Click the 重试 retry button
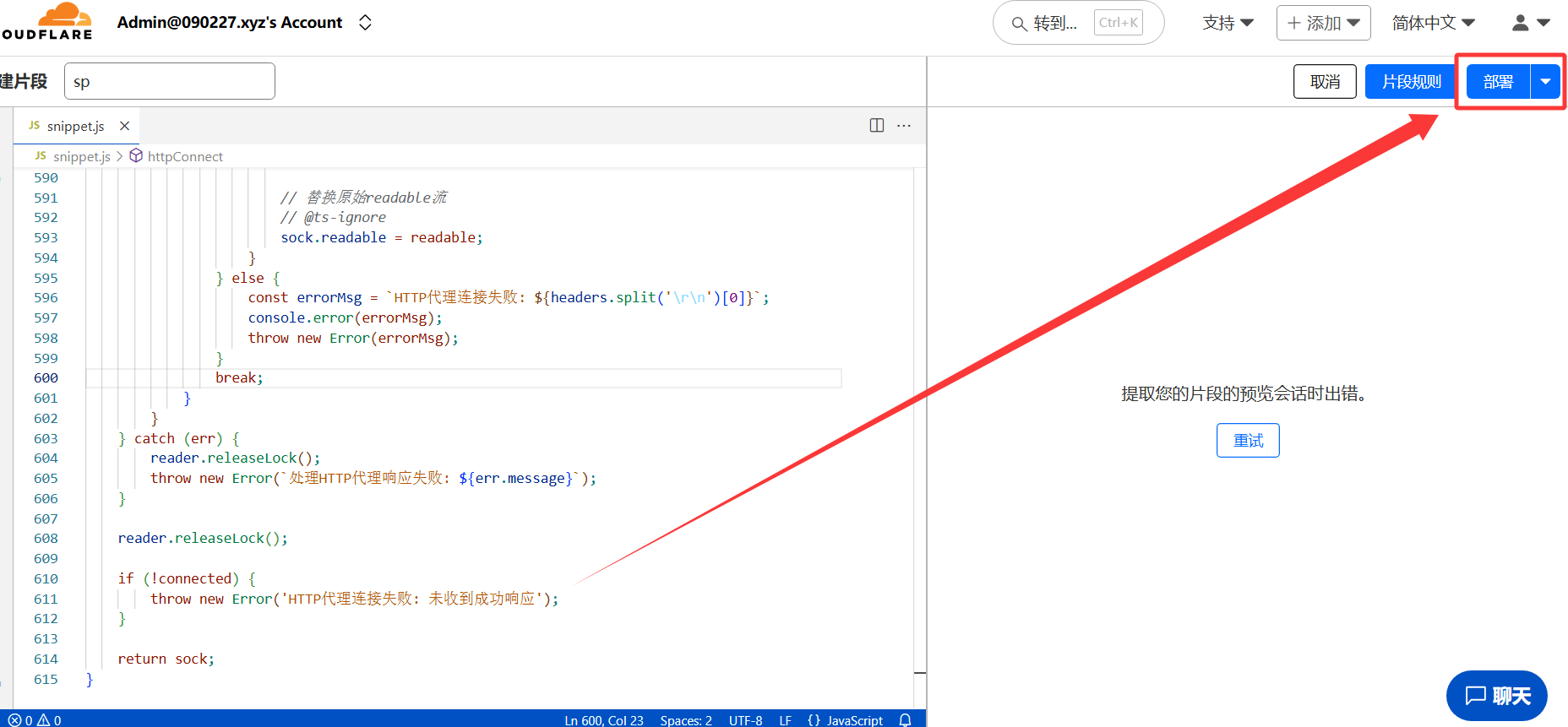Screen dimensions: 1568x727 point(1248,441)
